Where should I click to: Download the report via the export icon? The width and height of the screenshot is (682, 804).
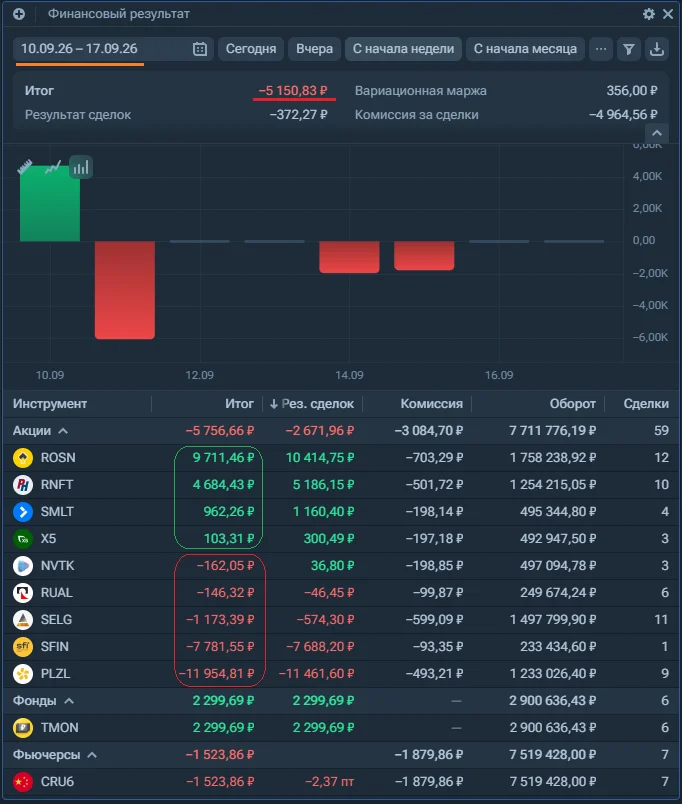[656, 49]
